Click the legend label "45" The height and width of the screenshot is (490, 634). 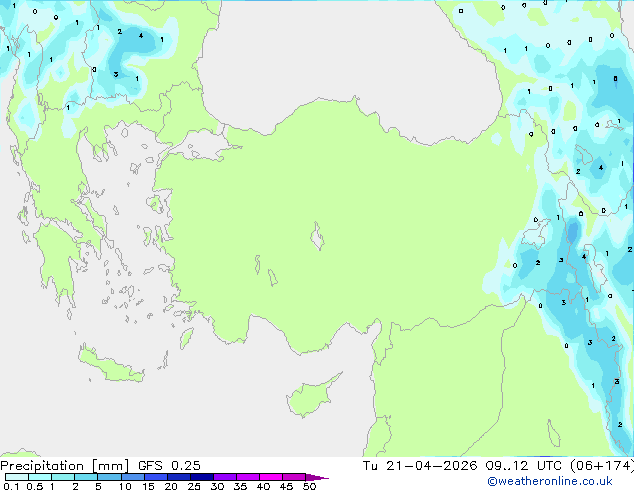pyautogui.click(x=286, y=486)
